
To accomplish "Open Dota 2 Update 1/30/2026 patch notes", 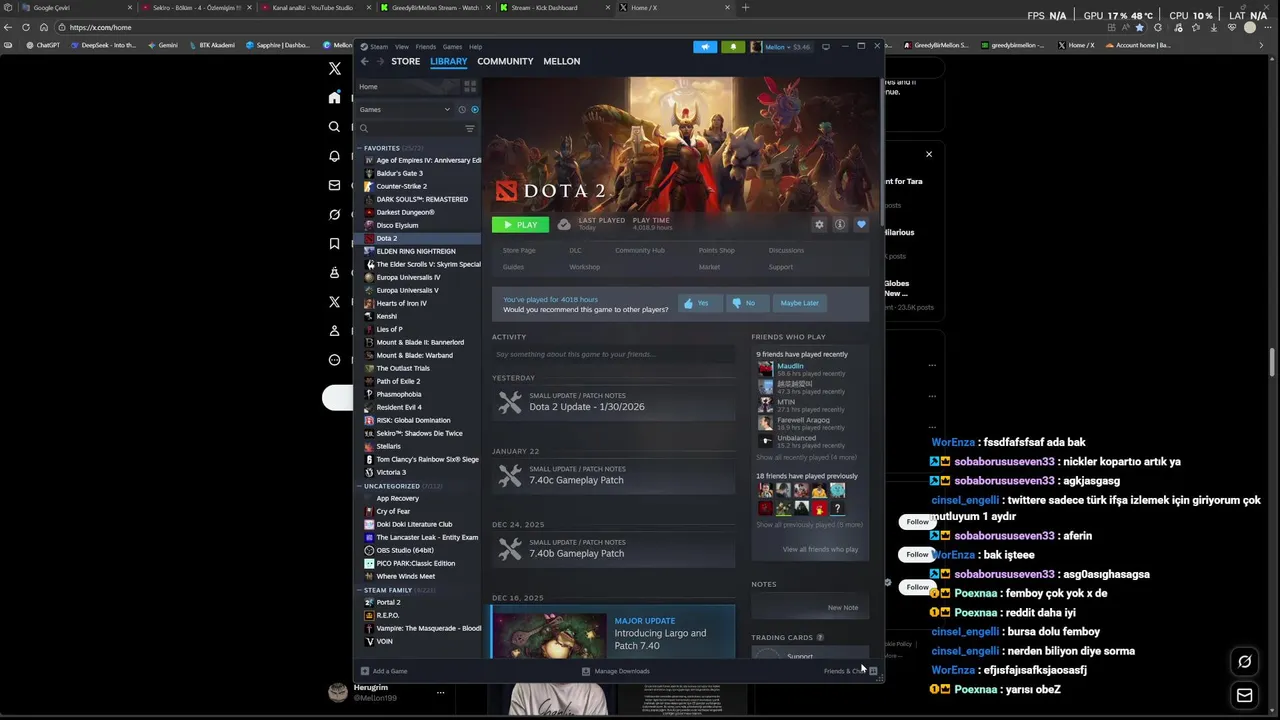I will click(x=613, y=402).
